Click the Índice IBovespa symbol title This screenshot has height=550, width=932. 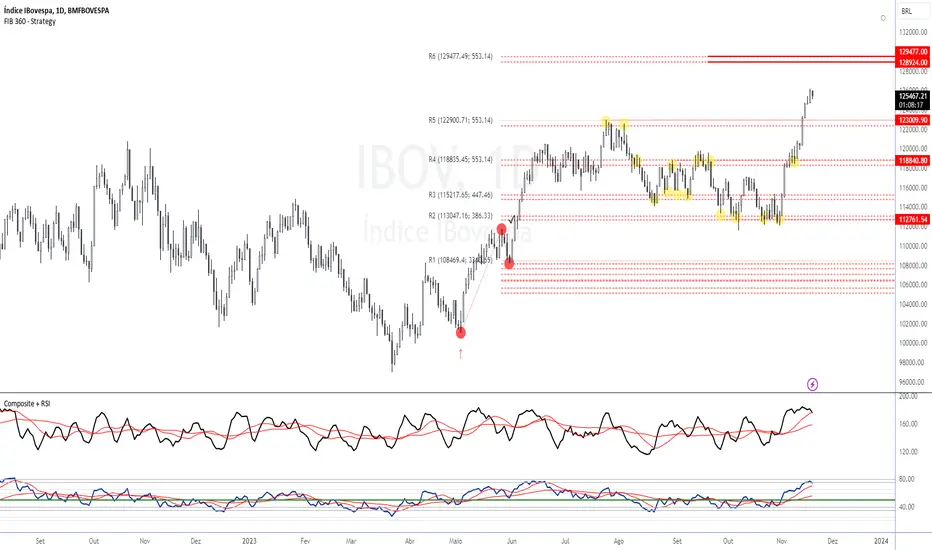click(56, 11)
